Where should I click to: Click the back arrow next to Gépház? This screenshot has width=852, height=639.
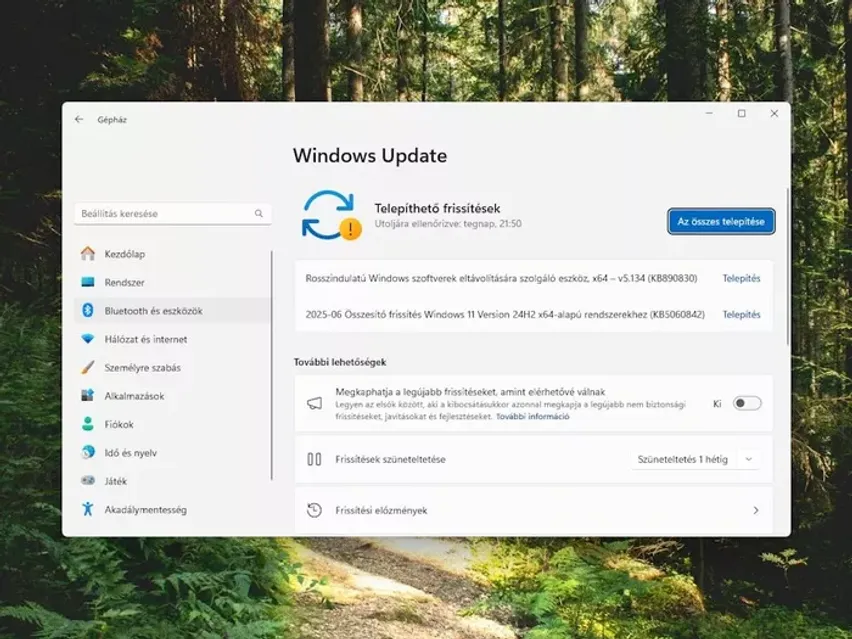[79, 120]
